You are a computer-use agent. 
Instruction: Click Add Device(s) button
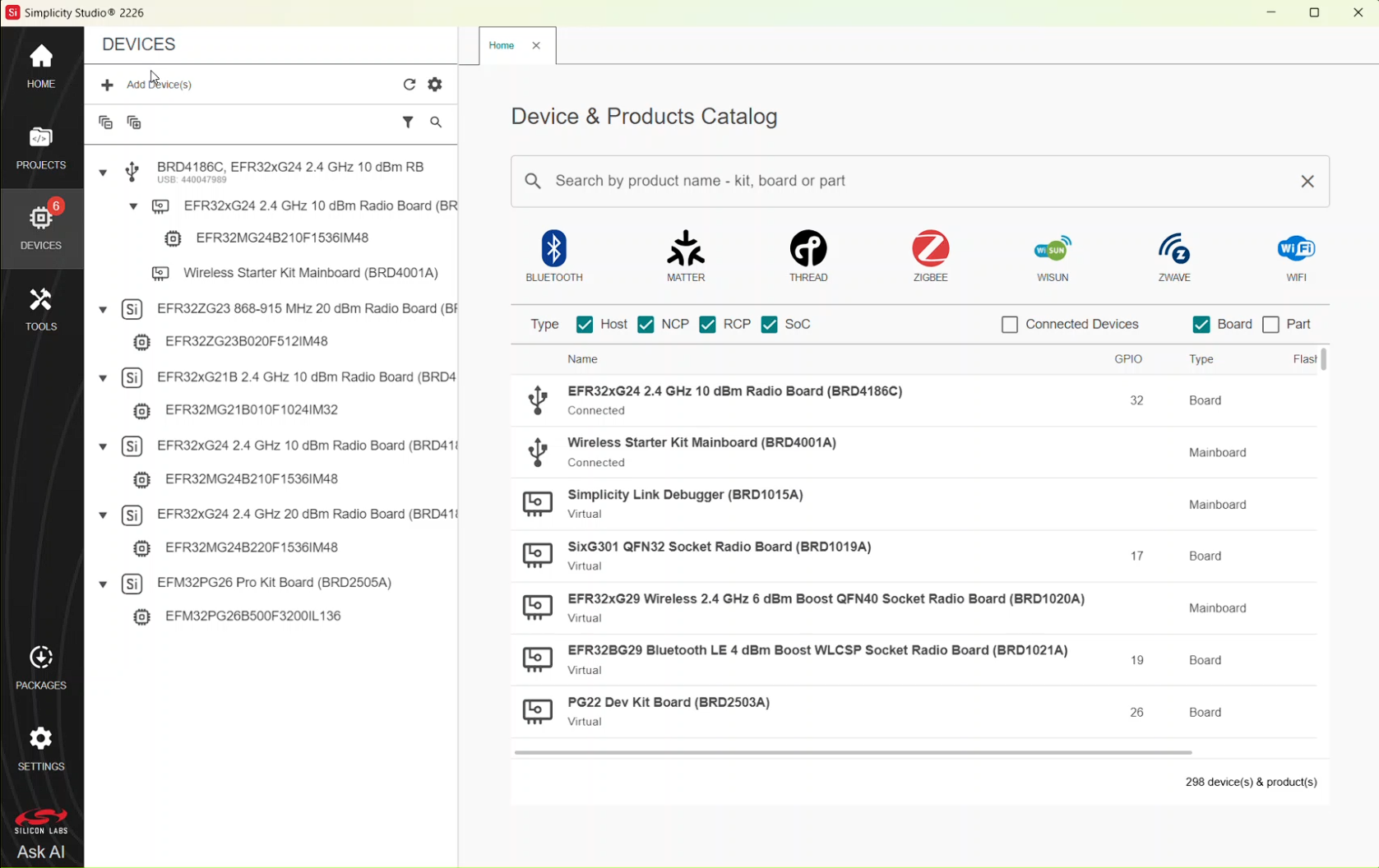click(146, 85)
